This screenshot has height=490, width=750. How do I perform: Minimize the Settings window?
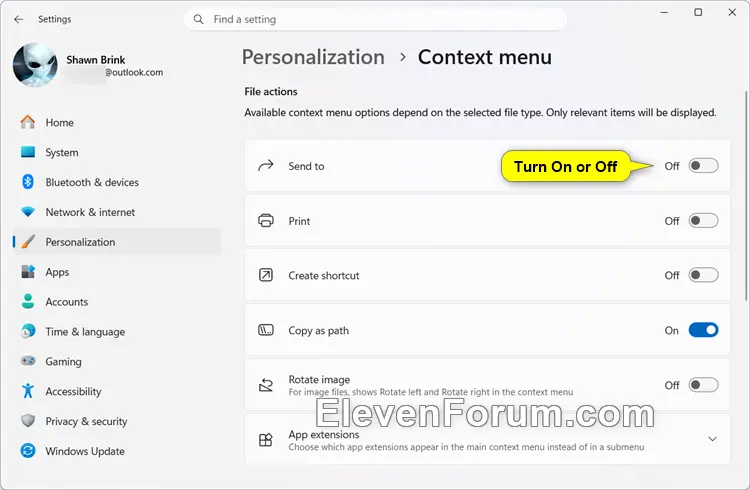664,12
